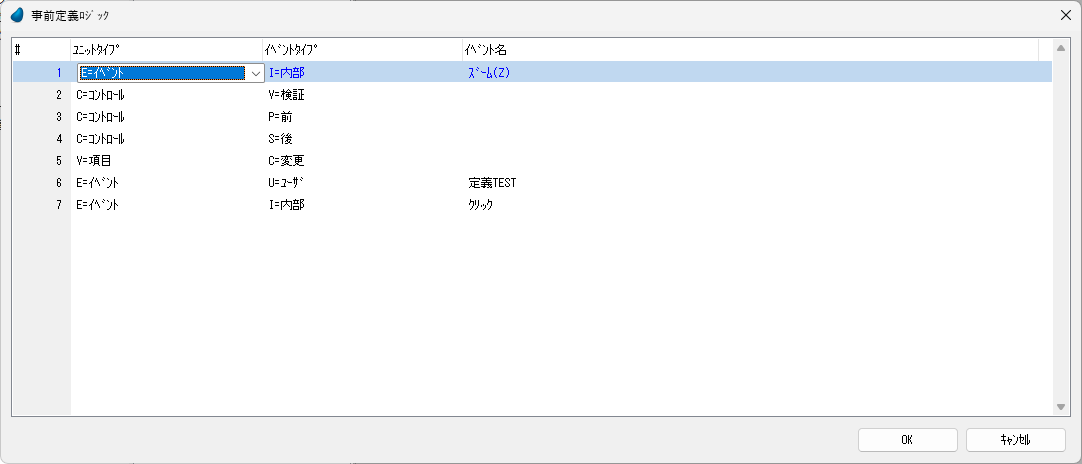The width and height of the screenshot is (1082, 464).
Task: Click the scrollbar down arrow
Action: point(1061,407)
